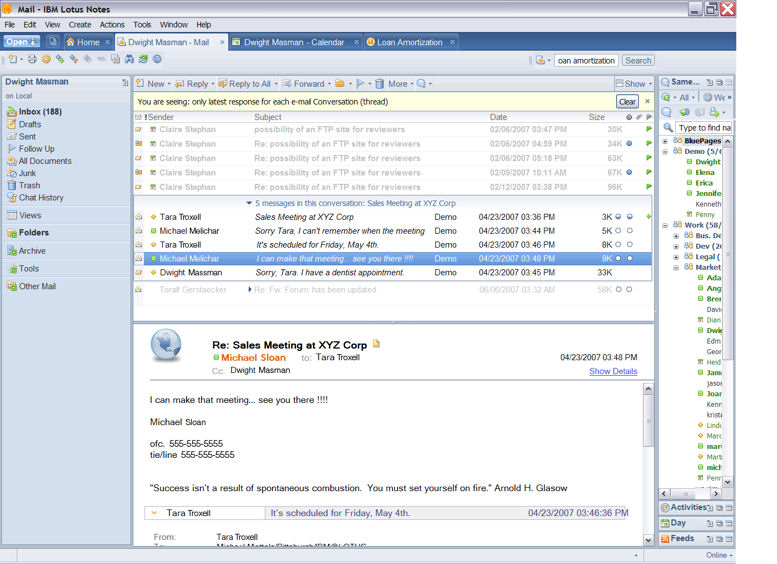The width and height of the screenshot is (777, 564).
Task: Toggle read marker on Tara Troxell 3K message
Action: [618, 217]
